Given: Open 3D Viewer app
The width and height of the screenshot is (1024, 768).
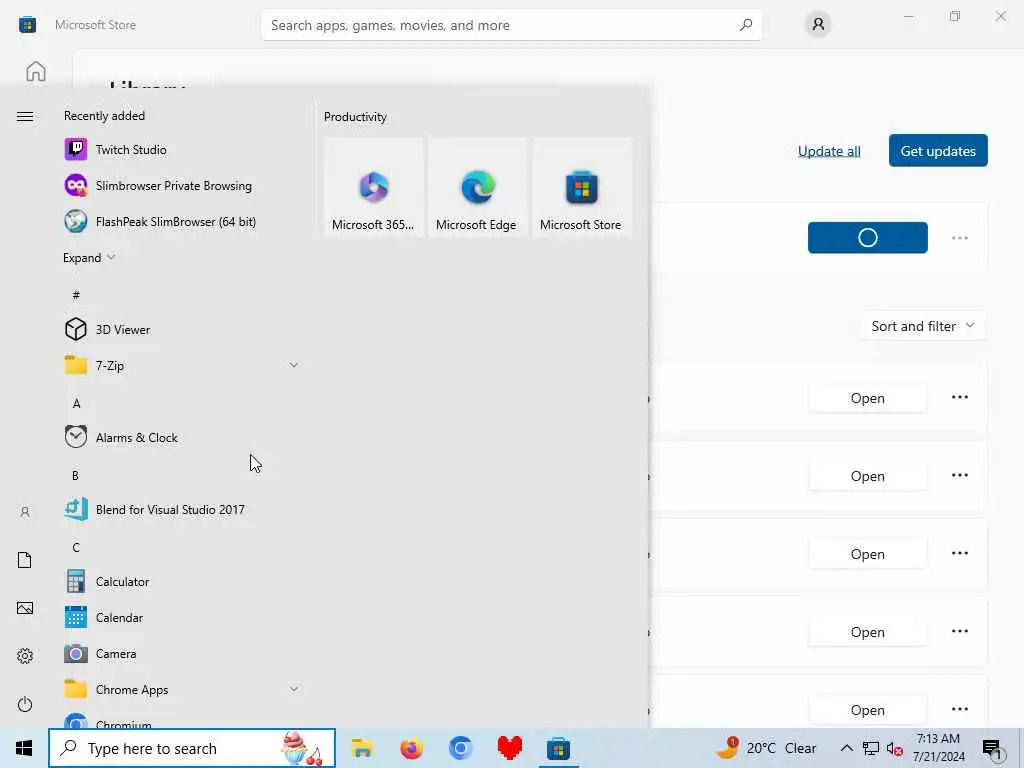Looking at the screenshot, I should 182,330.
